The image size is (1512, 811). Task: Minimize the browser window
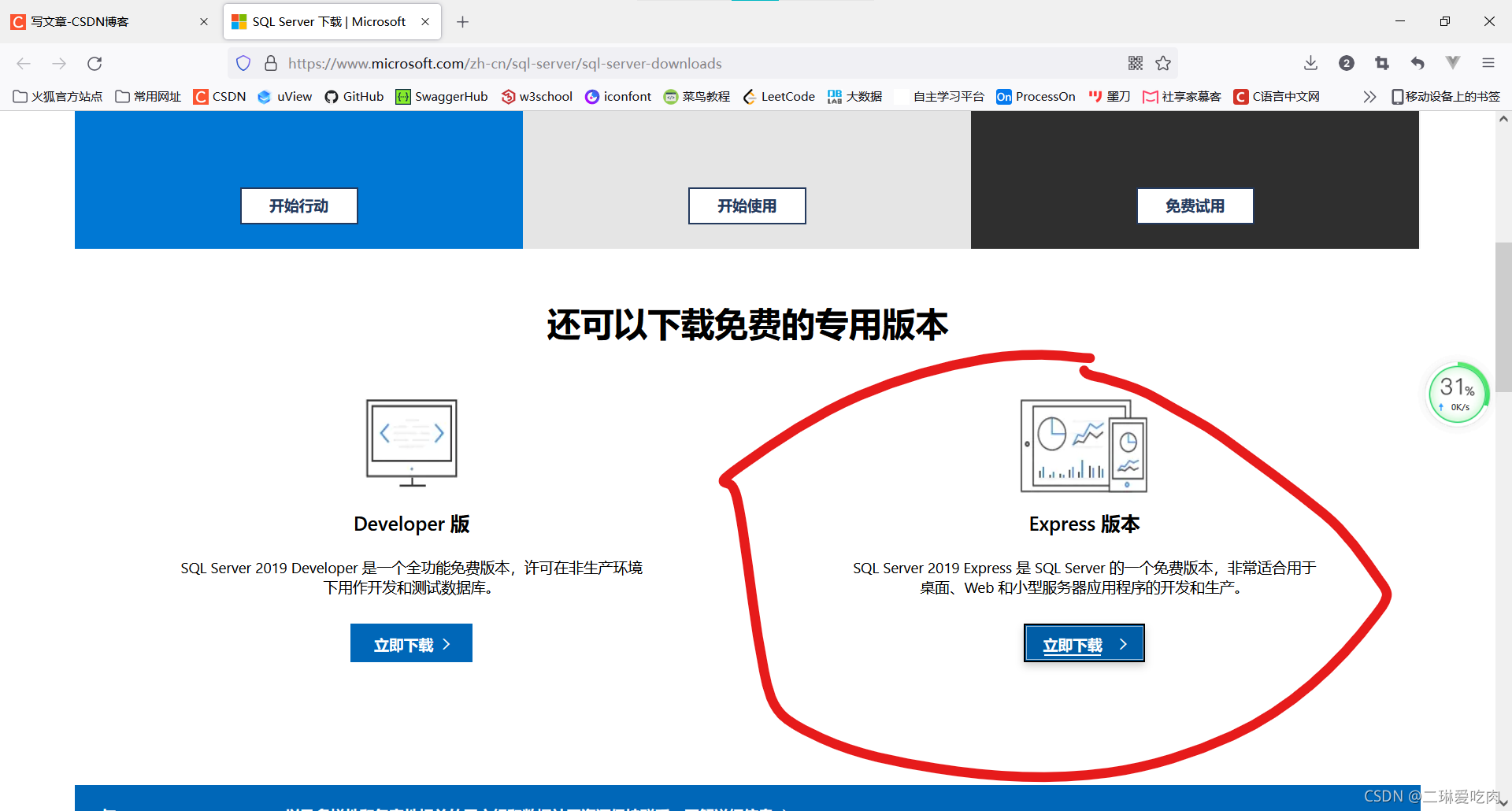[x=1400, y=21]
